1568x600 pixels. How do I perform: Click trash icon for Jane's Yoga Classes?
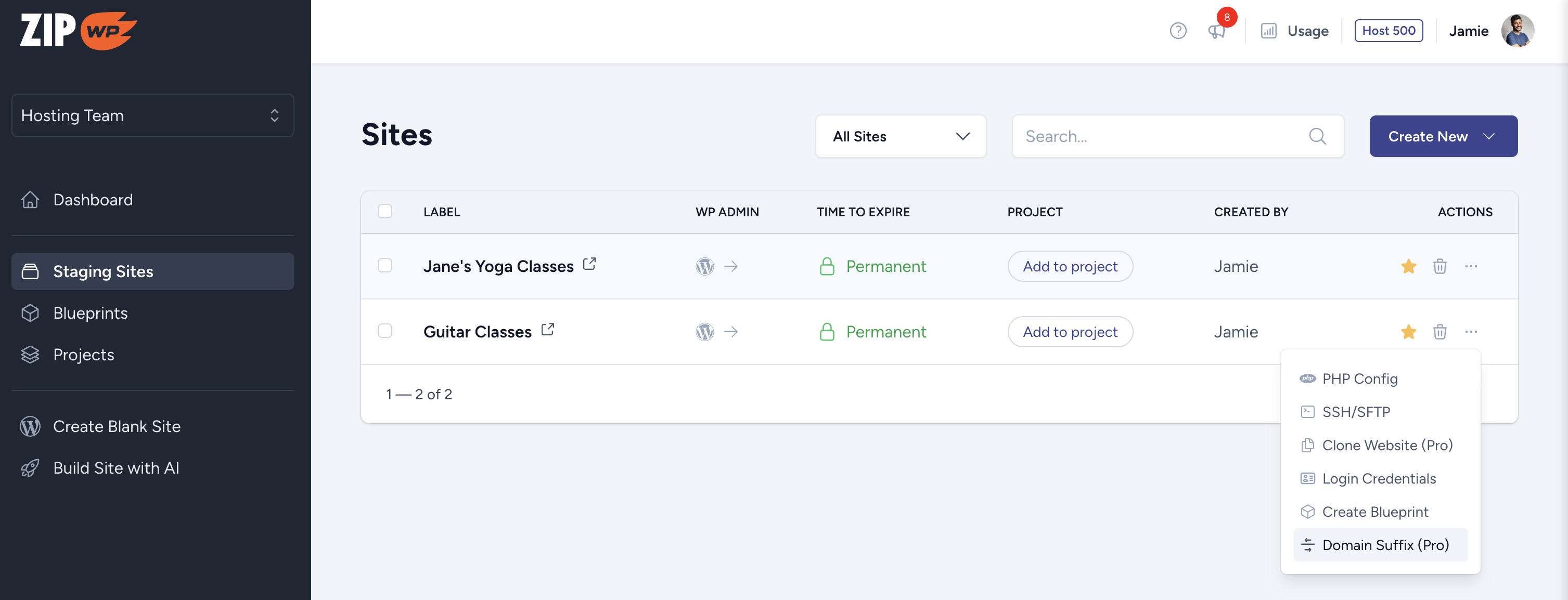point(1440,266)
